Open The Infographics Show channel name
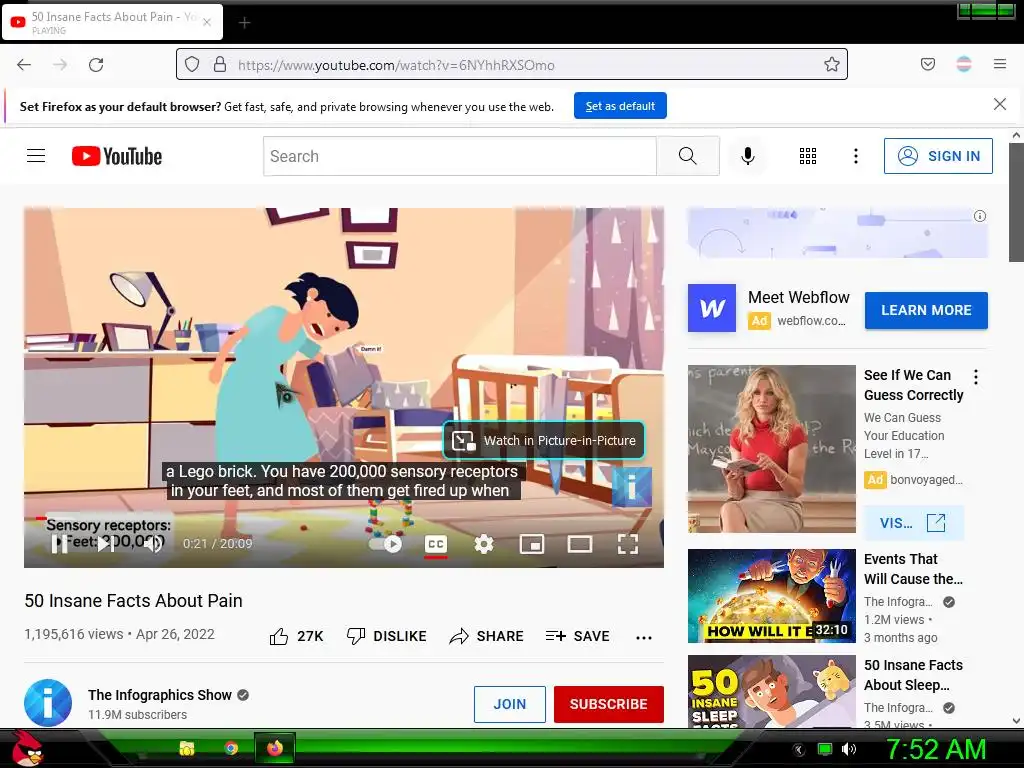This screenshot has width=1024, height=768. [x=159, y=695]
